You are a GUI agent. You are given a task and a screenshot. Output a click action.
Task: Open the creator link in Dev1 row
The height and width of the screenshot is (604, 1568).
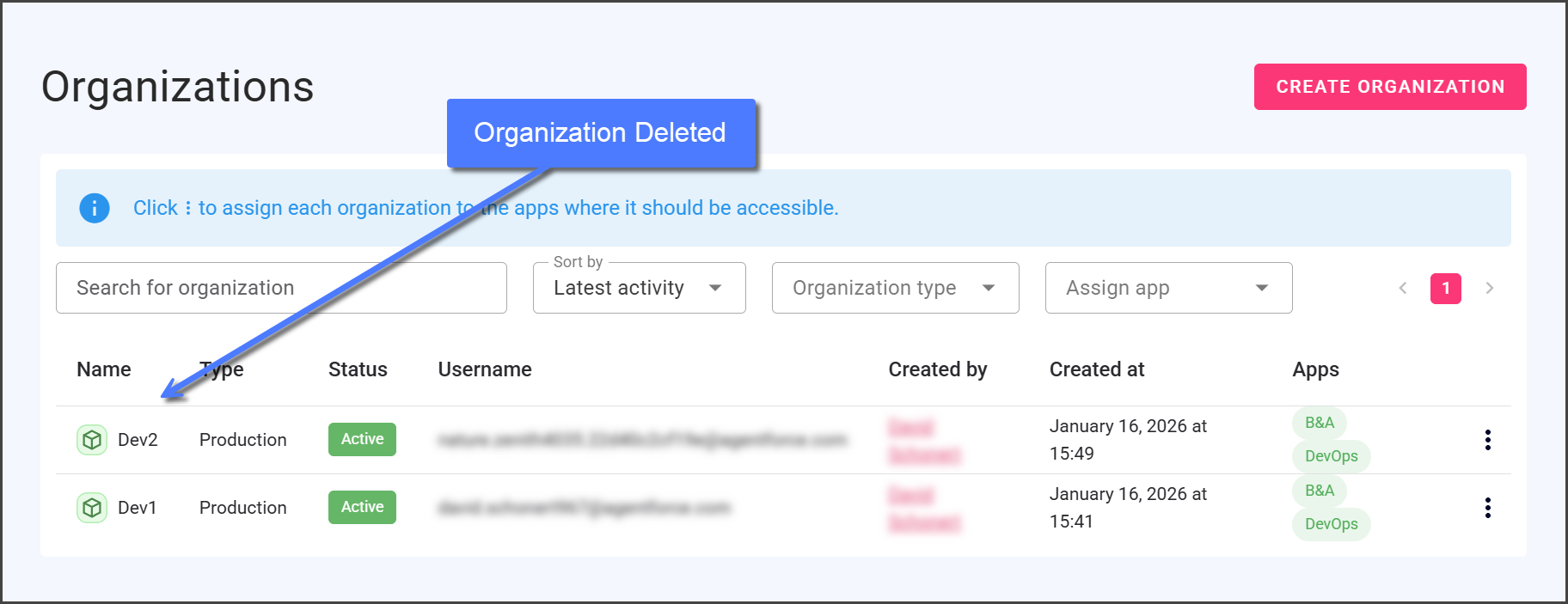click(x=923, y=509)
